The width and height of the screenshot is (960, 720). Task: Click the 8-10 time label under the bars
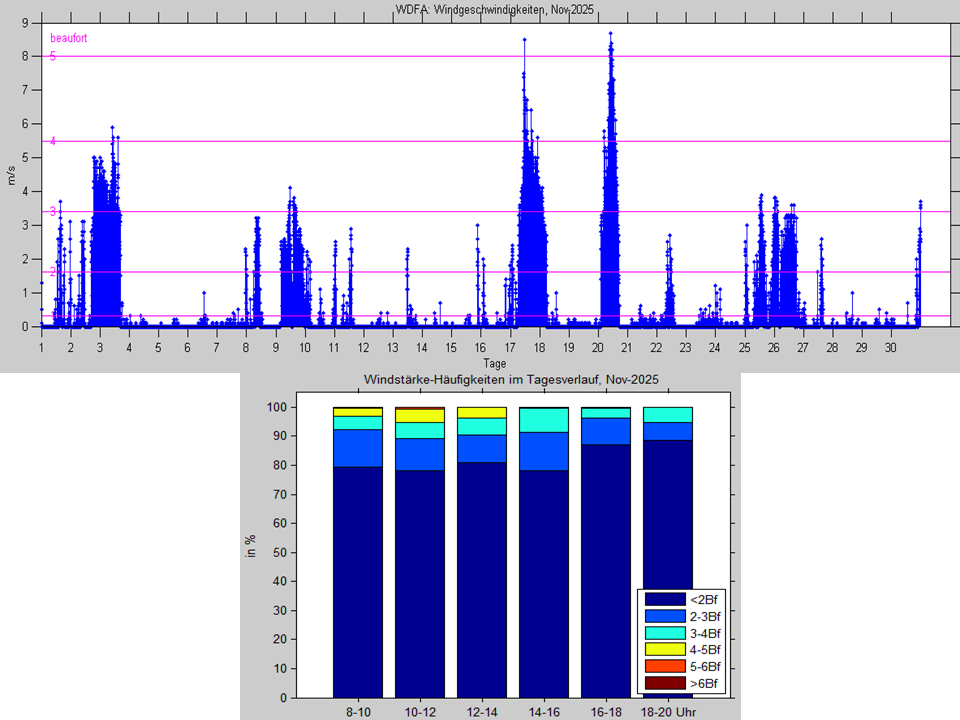coord(358,712)
